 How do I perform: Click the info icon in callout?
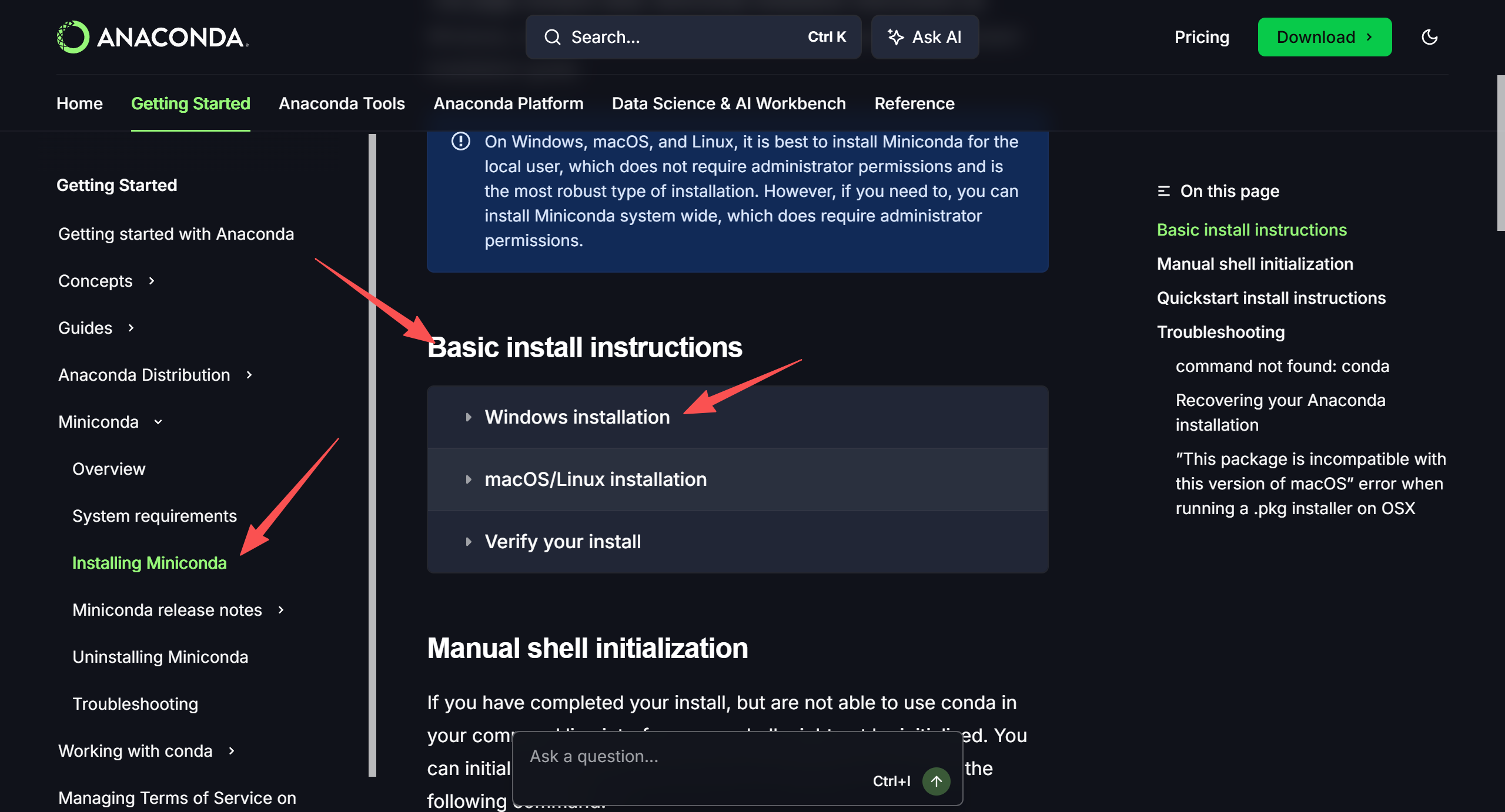coord(460,142)
